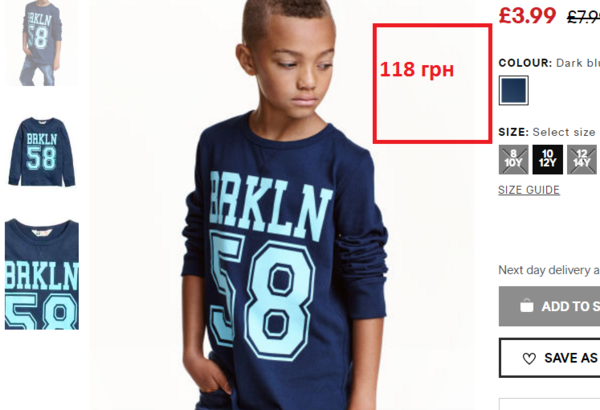Click the shopping bag icon on Add button

tap(527, 305)
